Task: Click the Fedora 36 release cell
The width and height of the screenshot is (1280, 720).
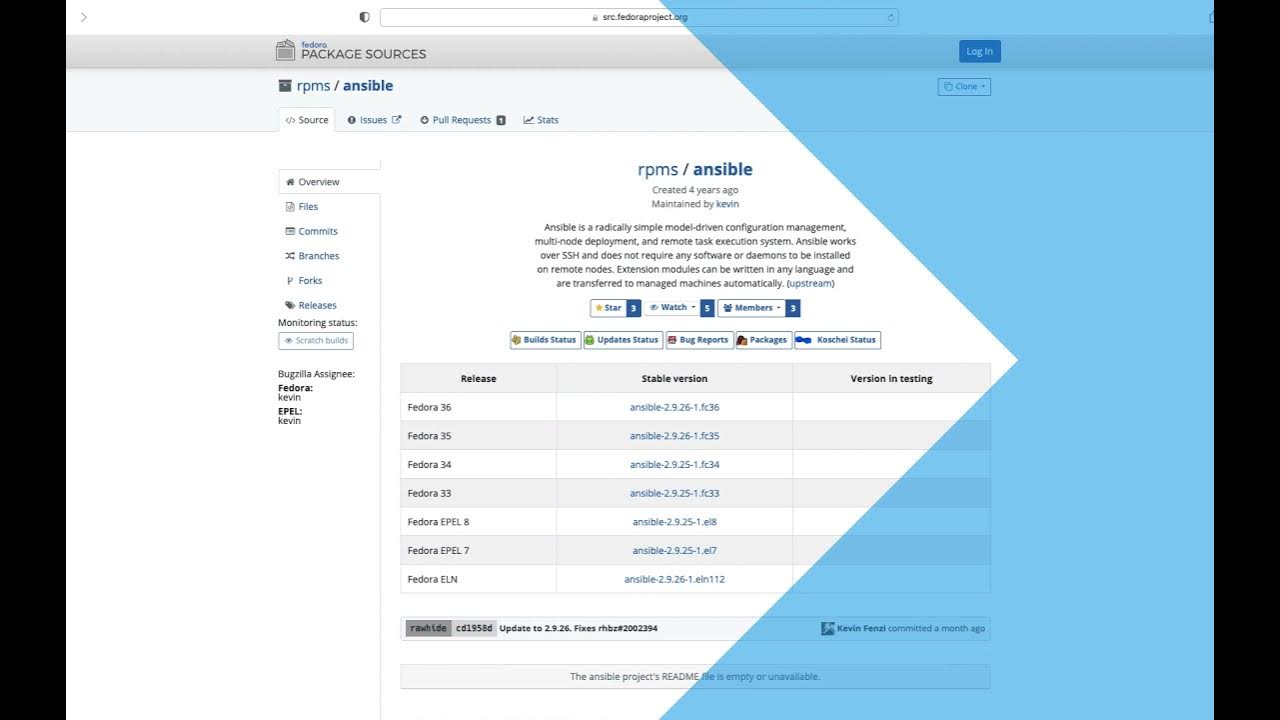Action: tap(479, 408)
